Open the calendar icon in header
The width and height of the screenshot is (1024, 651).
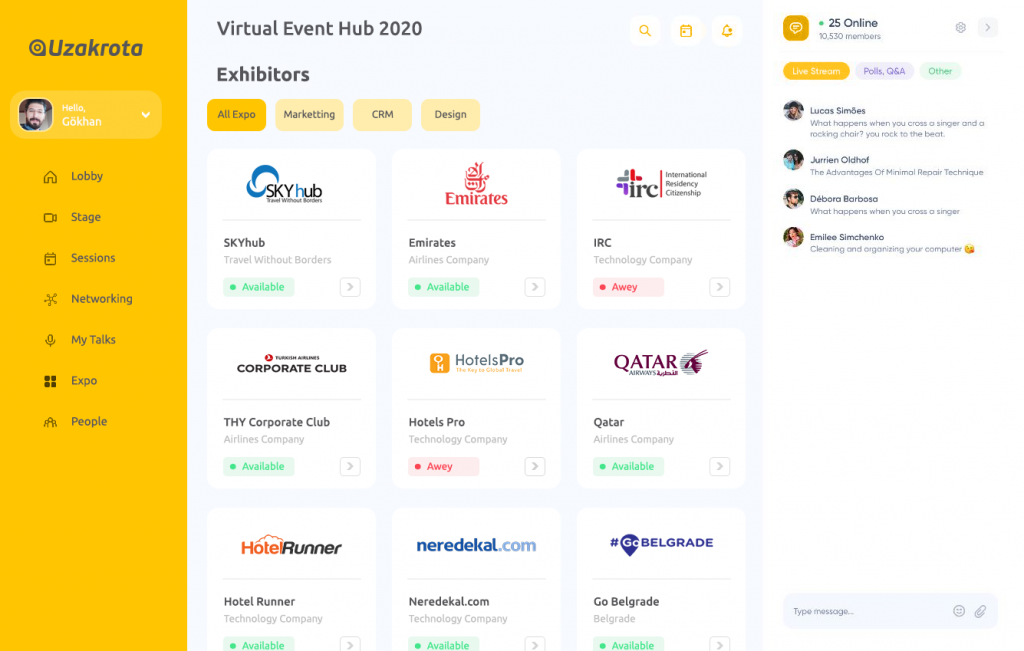(x=686, y=31)
